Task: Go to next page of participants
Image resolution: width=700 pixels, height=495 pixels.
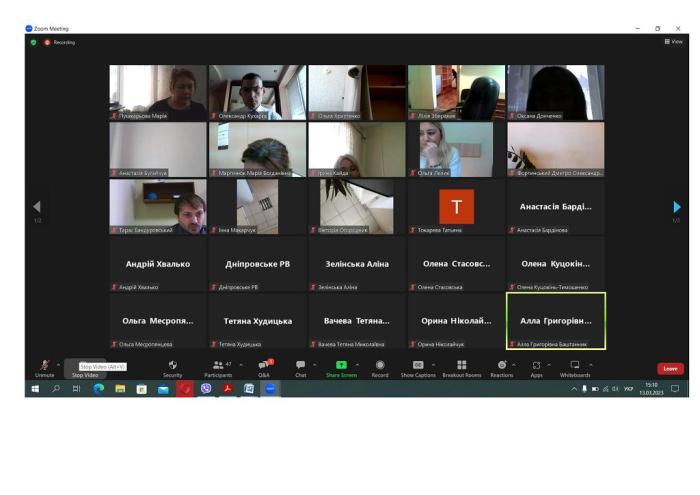Action: (676, 207)
